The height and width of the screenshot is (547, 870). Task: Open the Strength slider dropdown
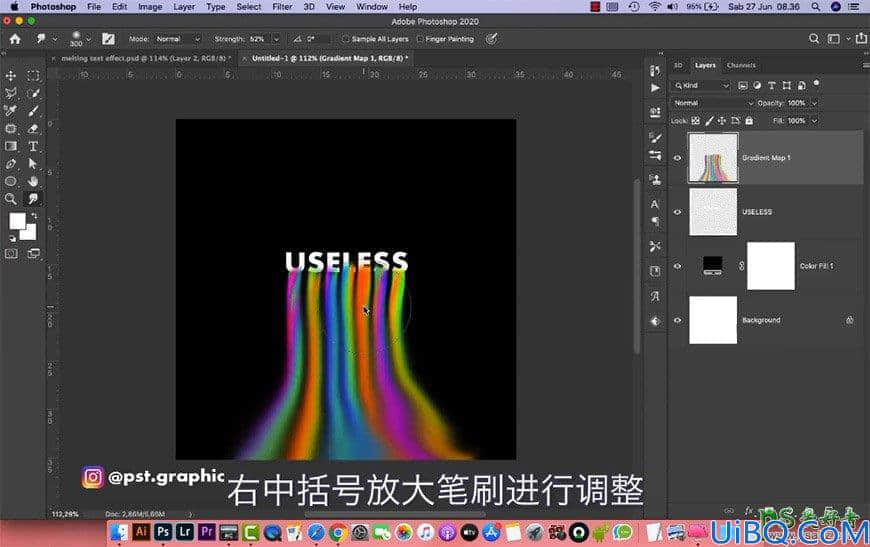pos(276,39)
